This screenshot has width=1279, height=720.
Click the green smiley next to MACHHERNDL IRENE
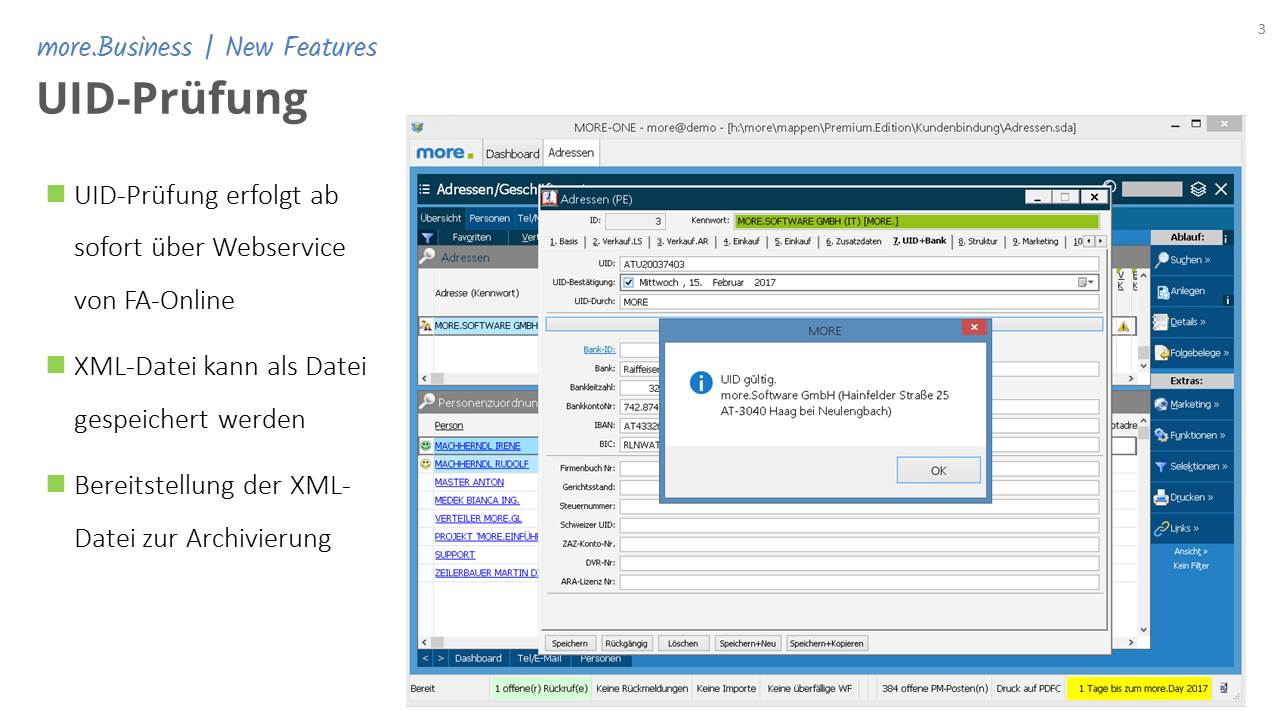tap(425, 446)
